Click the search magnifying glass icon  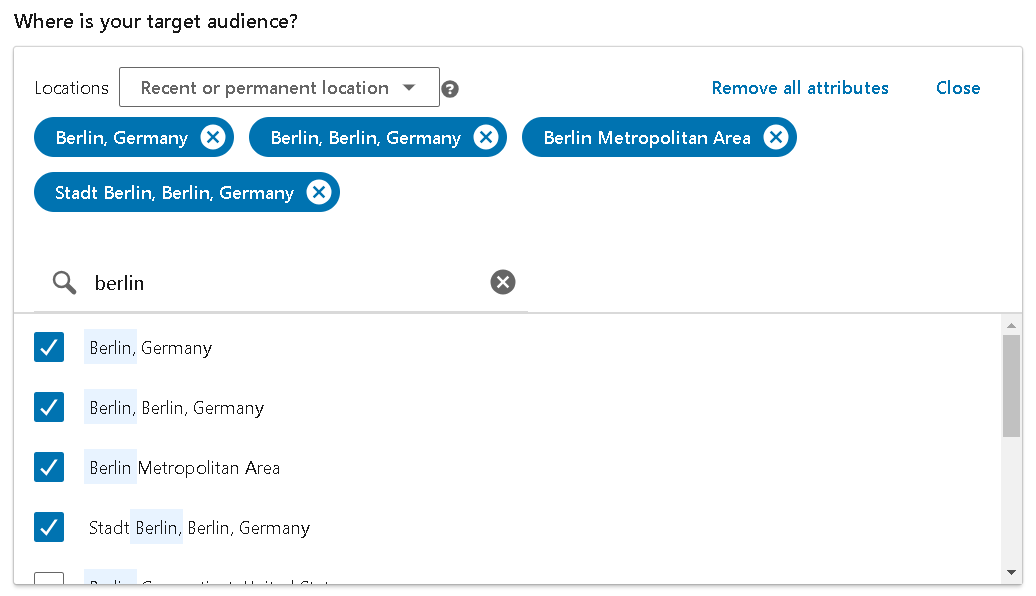pyautogui.click(x=65, y=283)
